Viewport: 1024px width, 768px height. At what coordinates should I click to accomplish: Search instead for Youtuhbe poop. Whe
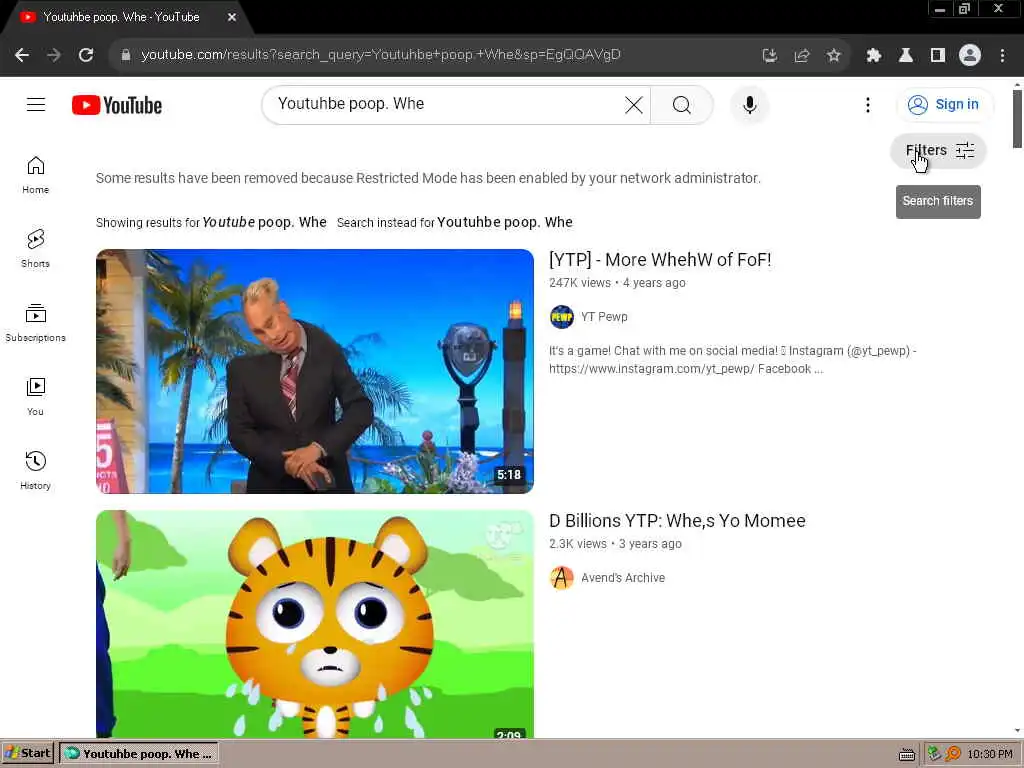tap(505, 222)
